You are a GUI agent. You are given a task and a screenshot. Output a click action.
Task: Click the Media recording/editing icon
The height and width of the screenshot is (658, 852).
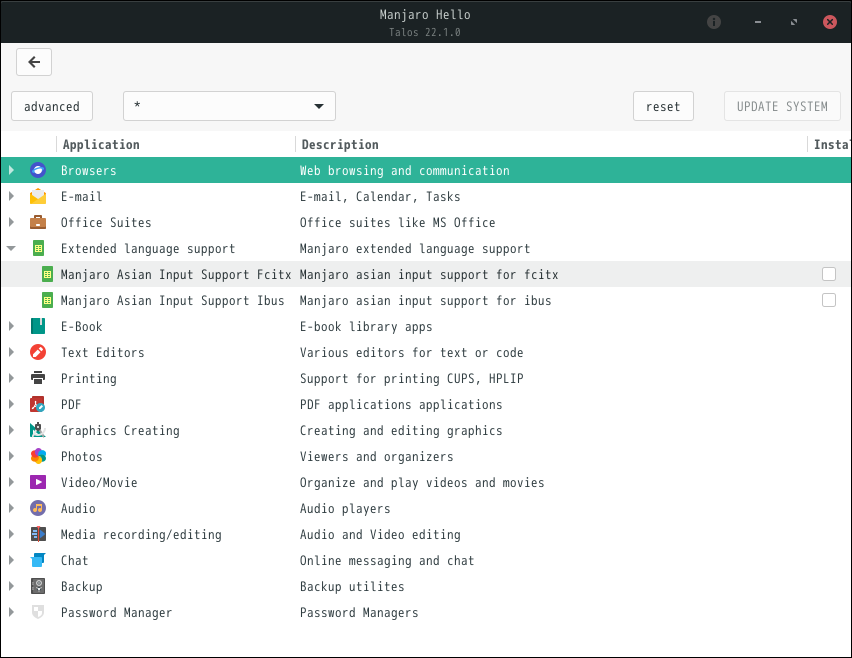(x=38, y=534)
